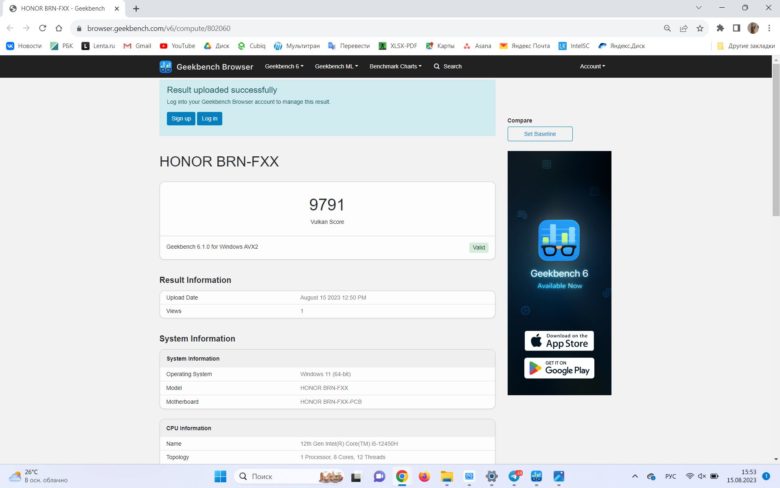
Task: Click the Set Baseline button
Action: (x=540, y=134)
